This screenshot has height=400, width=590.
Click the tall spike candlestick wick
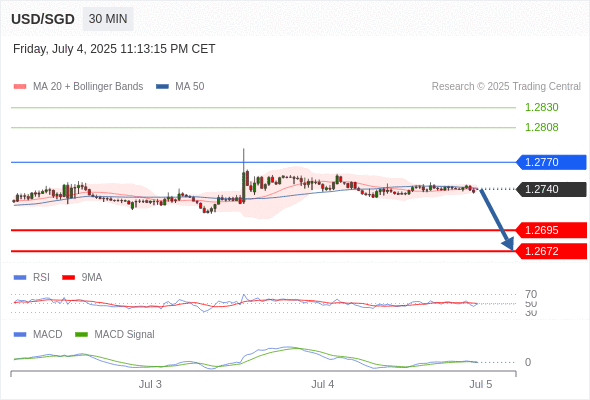tap(244, 160)
